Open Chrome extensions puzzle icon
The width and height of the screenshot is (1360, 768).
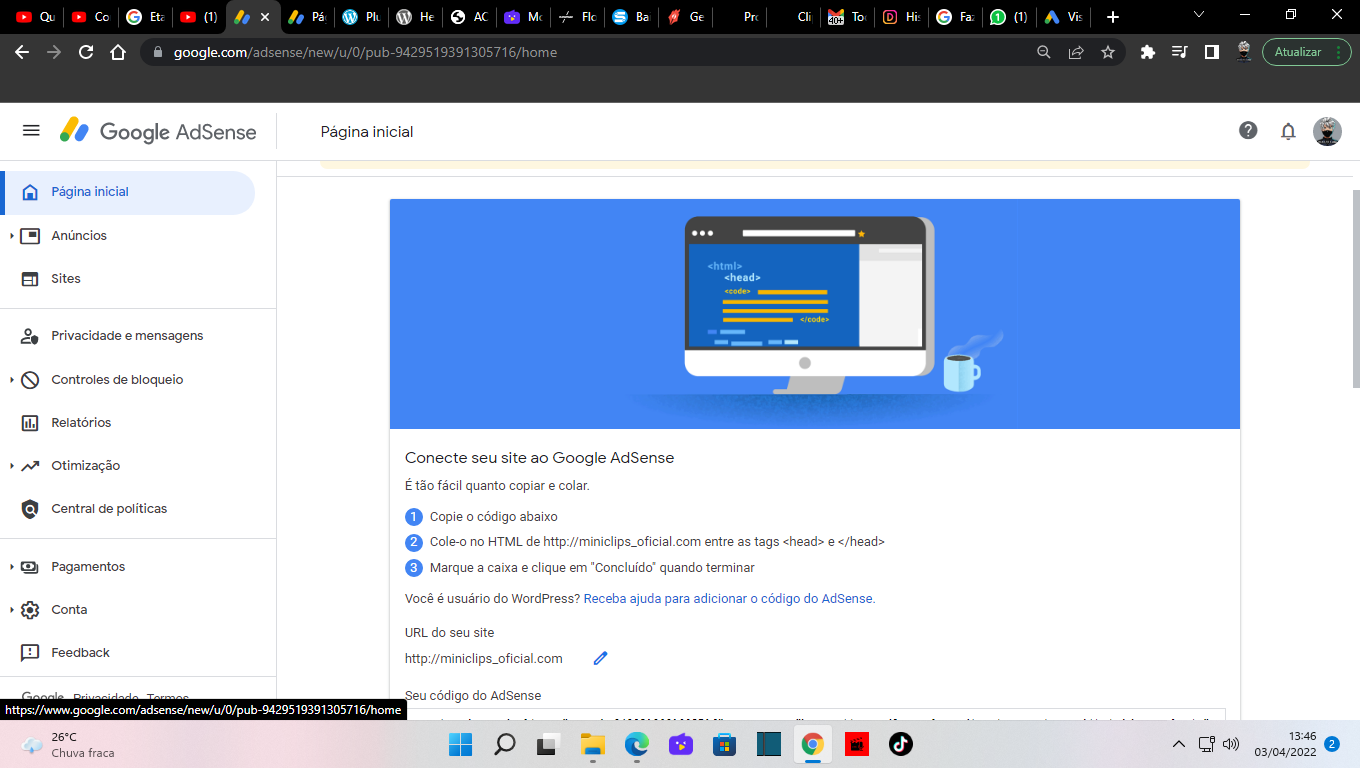coord(1148,52)
